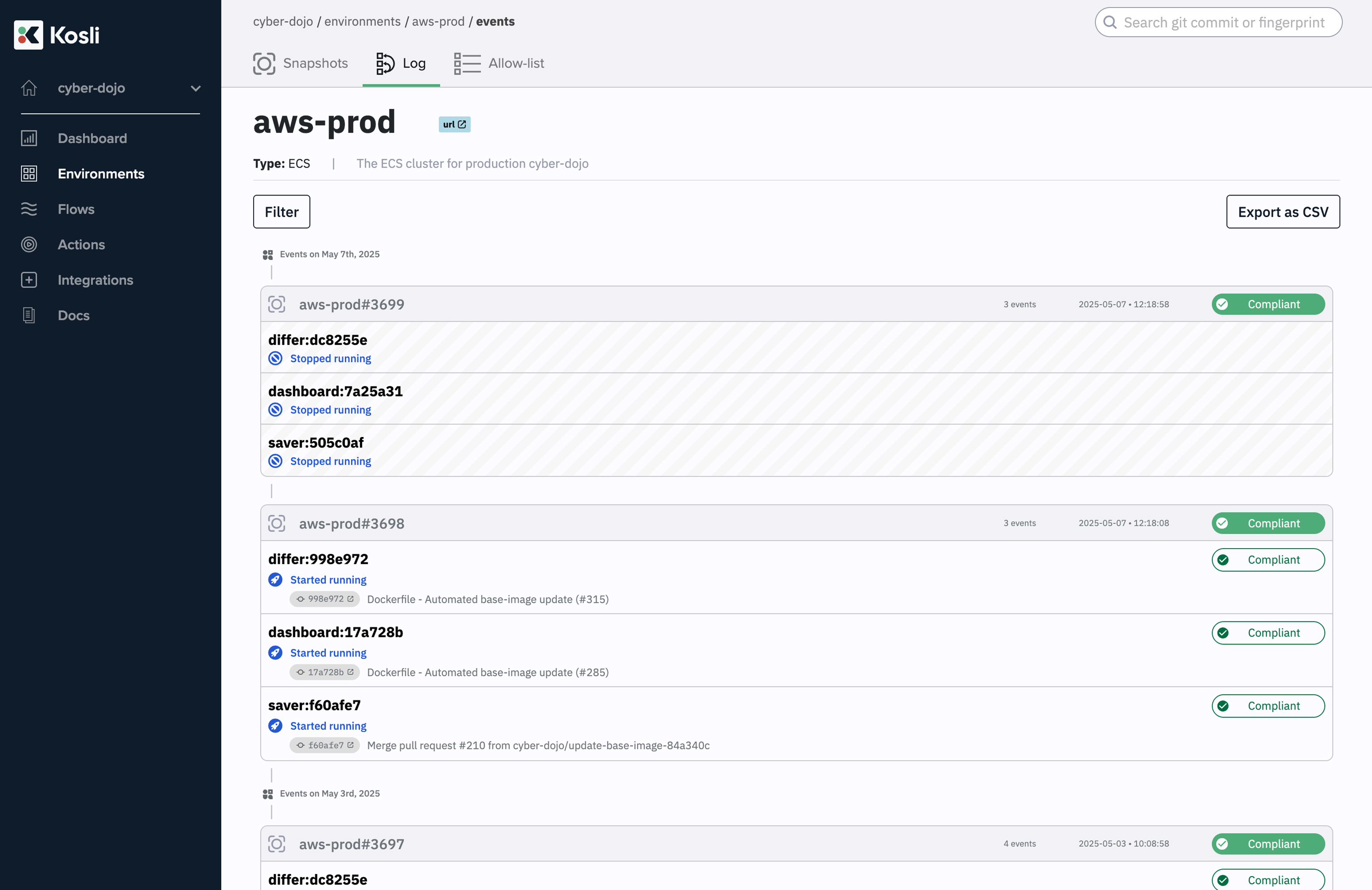The height and width of the screenshot is (890, 1372).
Task: Open commit 998e972 link chip
Action: coord(324,599)
